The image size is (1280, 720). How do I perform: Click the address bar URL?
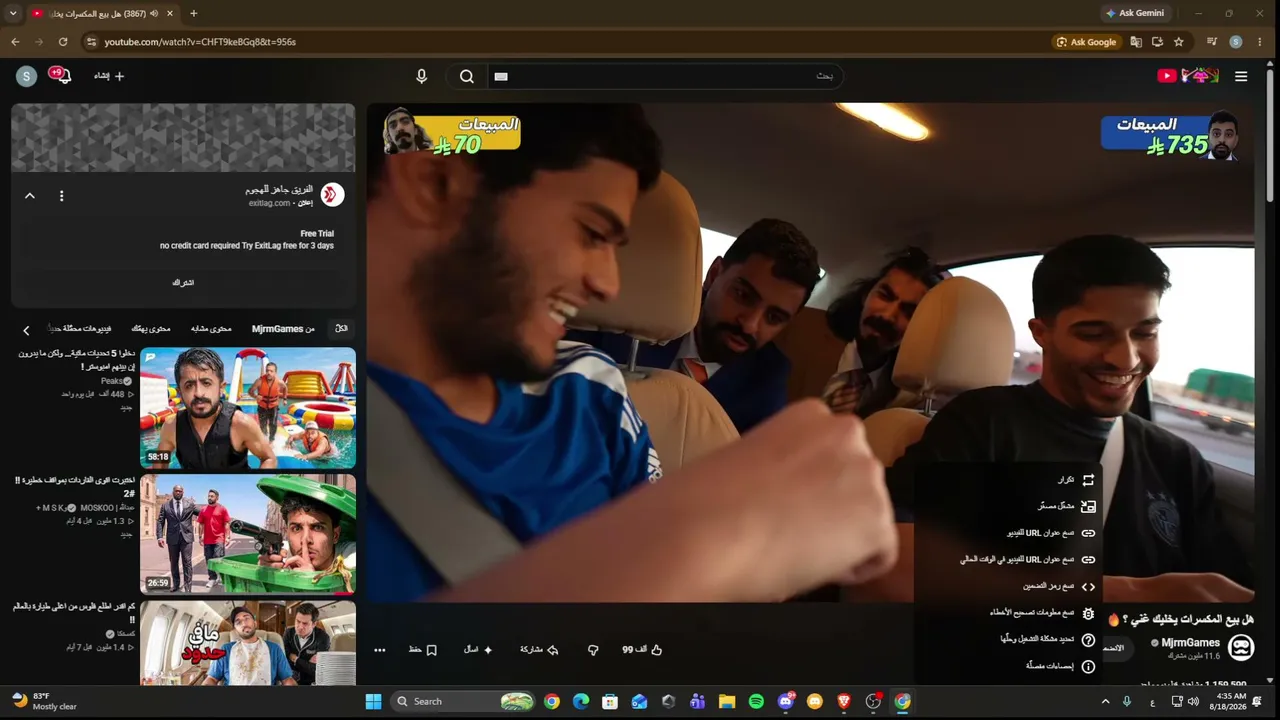(x=200, y=42)
